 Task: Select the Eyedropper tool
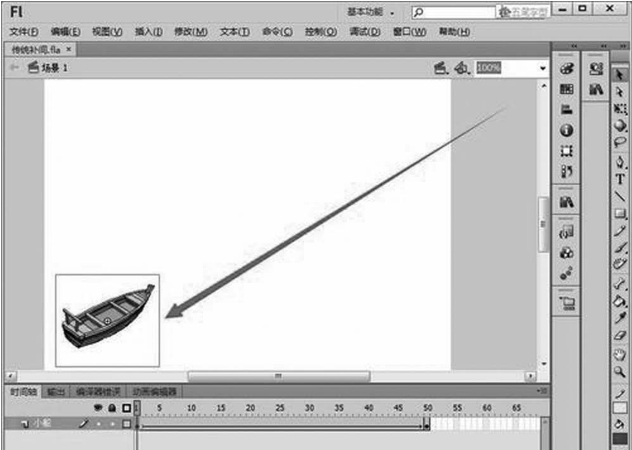[620, 318]
